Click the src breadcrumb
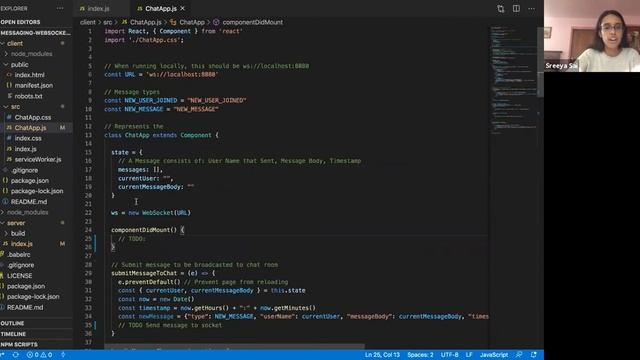This screenshot has width=640, height=360. pyautogui.click(x=108, y=22)
